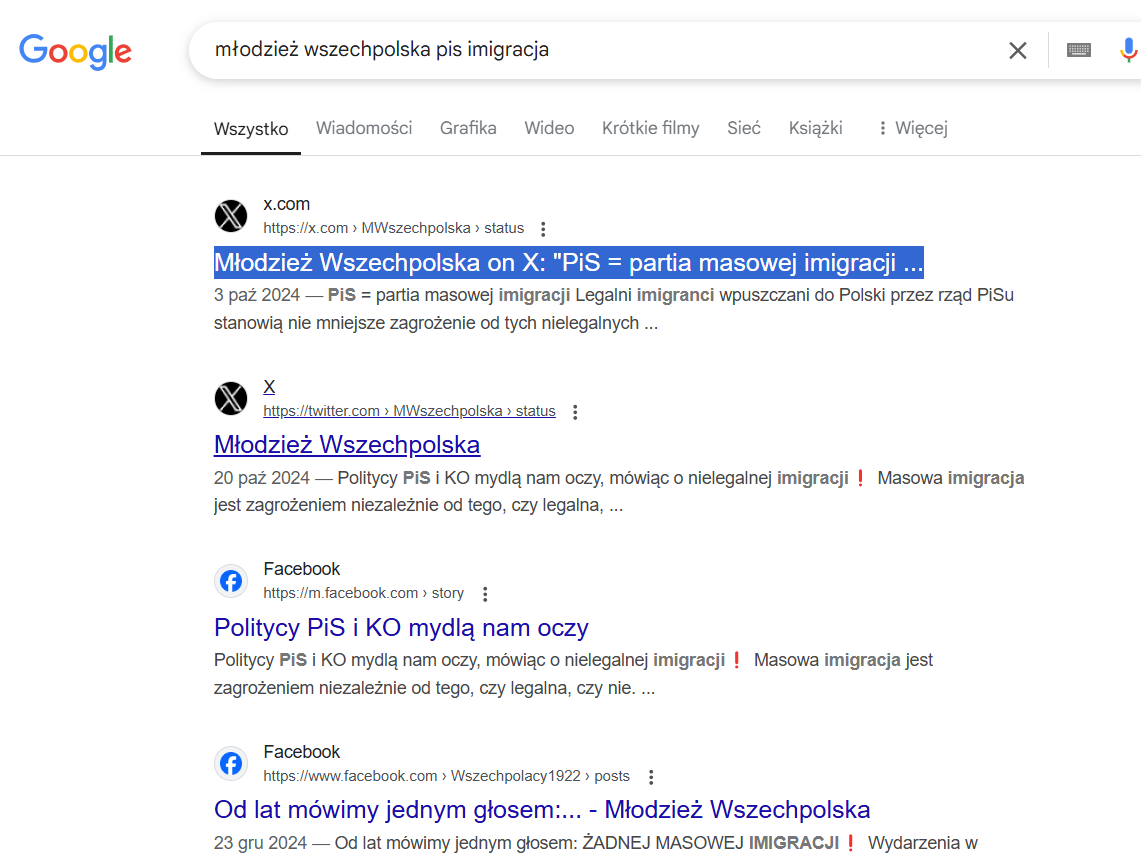Image resolution: width=1141 pixels, height=855 pixels.
Task: Click the Google logo
Action: tap(75, 51)
